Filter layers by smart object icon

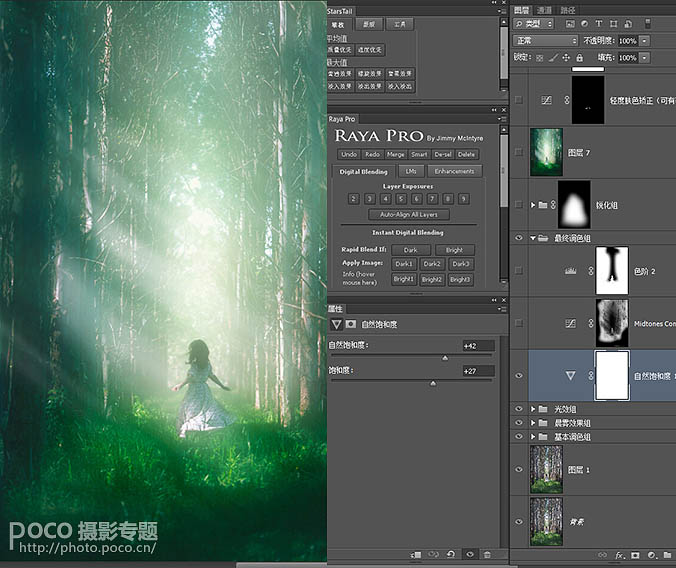click(x=628, y=24)
